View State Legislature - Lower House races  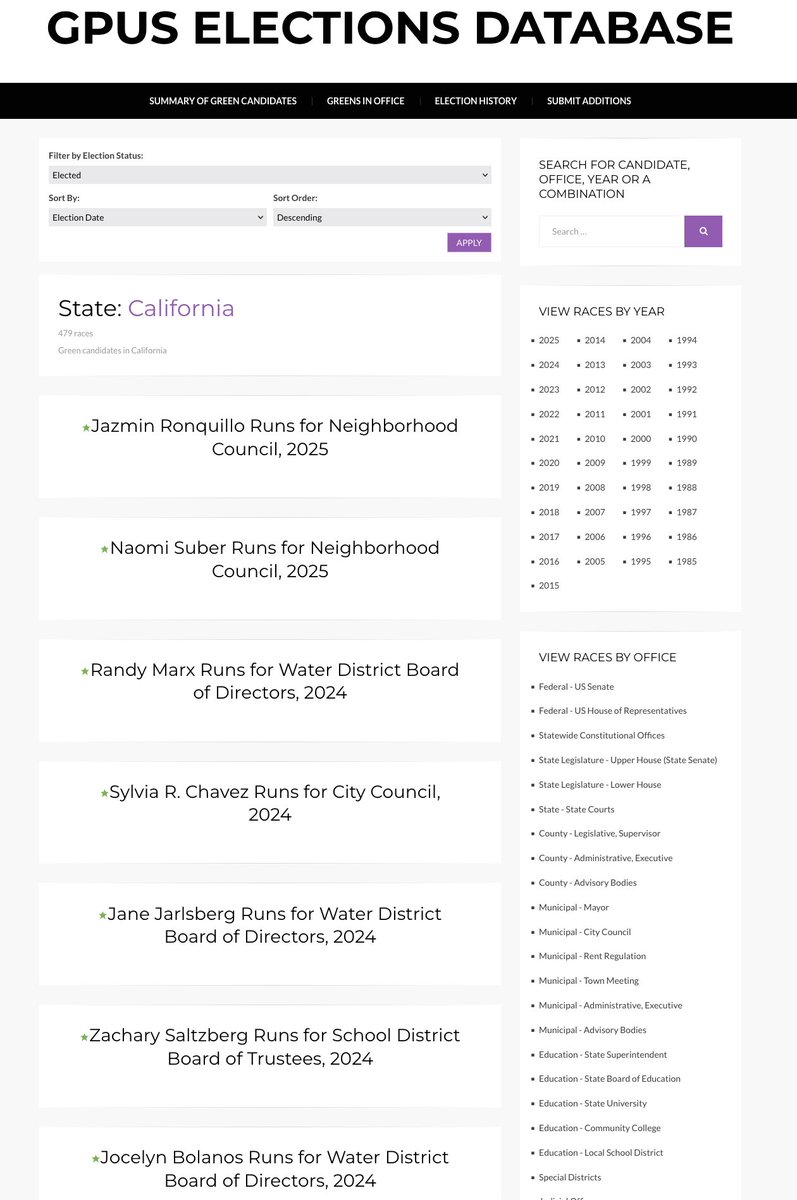pos(600,784)
